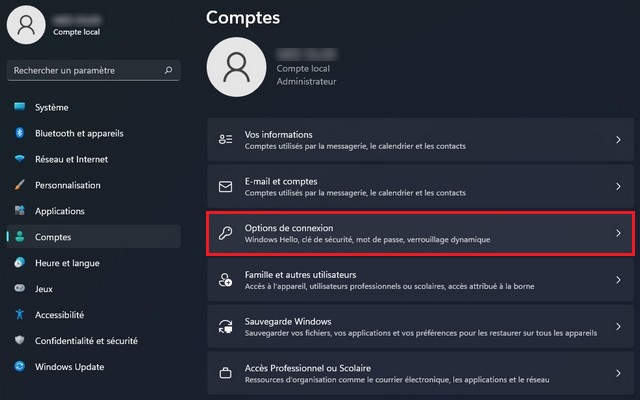
Task: Click the envelope icon for E-mail et comptes
Action: (x=226, y=187)
